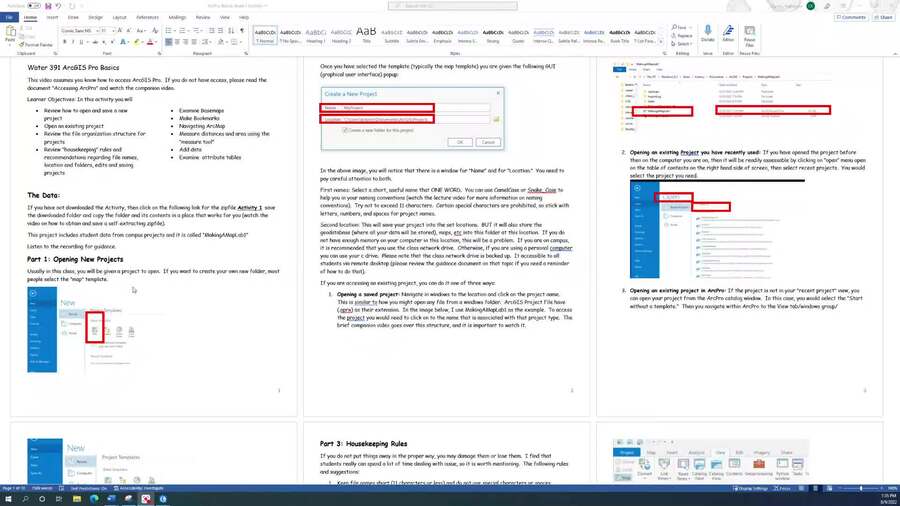This screenshot has width=900, height=506.
Task: Align text right
Action: (186, 42)
